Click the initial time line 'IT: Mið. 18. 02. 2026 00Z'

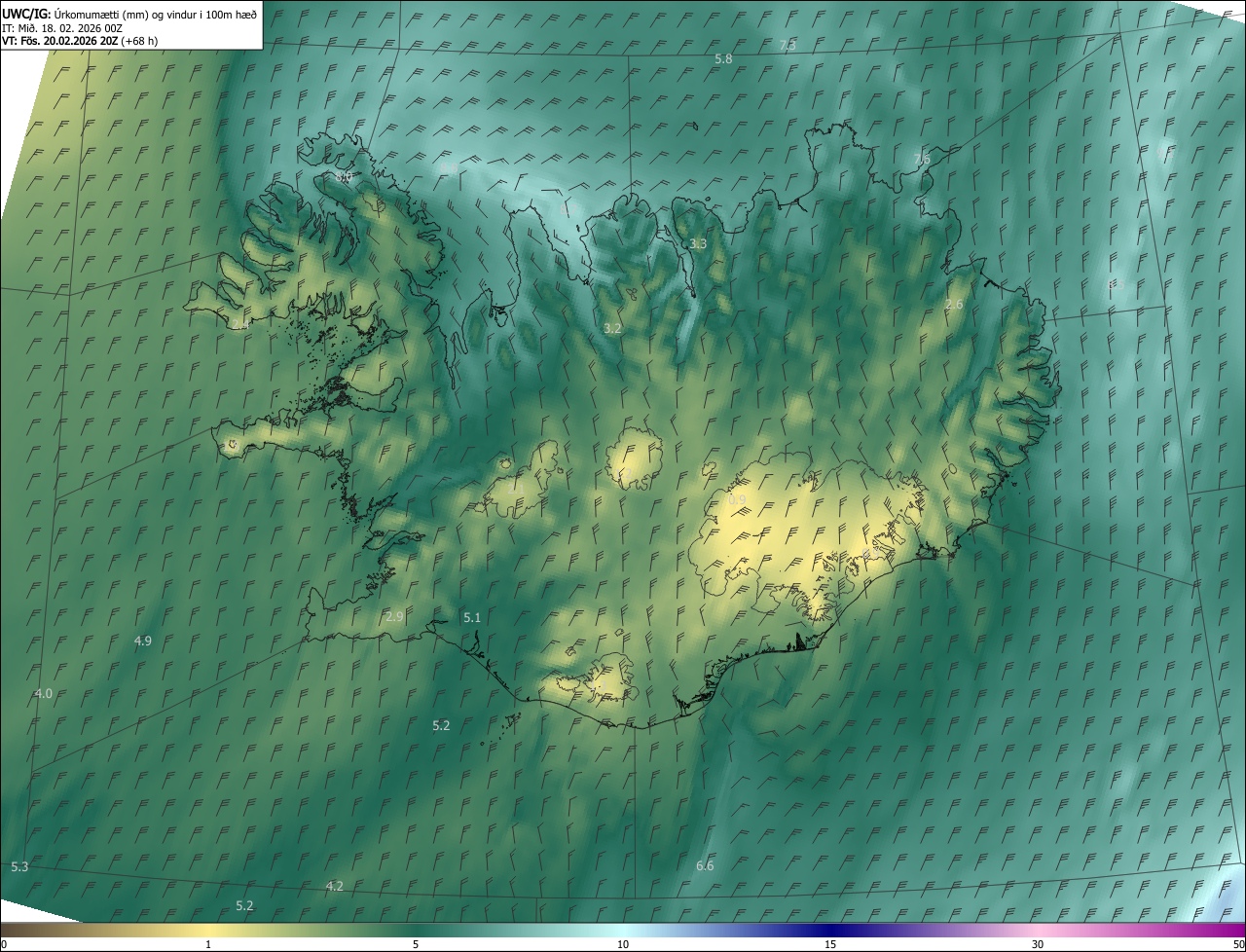click(x=62, y=27)
